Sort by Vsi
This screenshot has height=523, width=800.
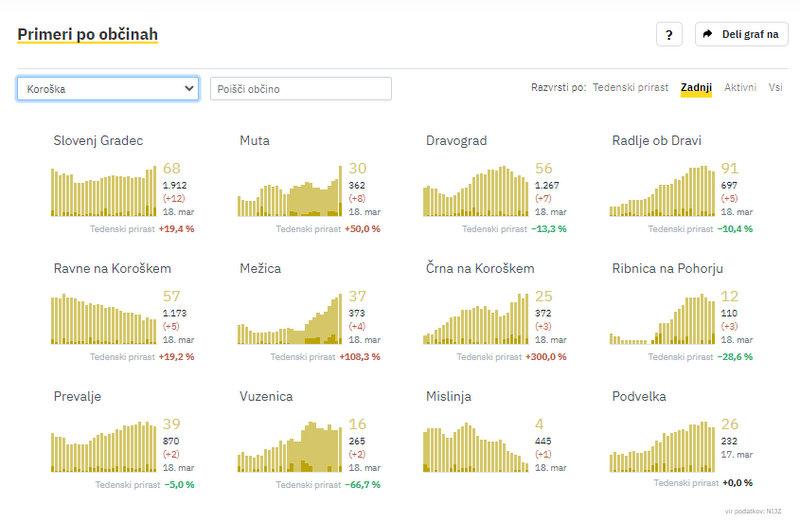[776, 88]
